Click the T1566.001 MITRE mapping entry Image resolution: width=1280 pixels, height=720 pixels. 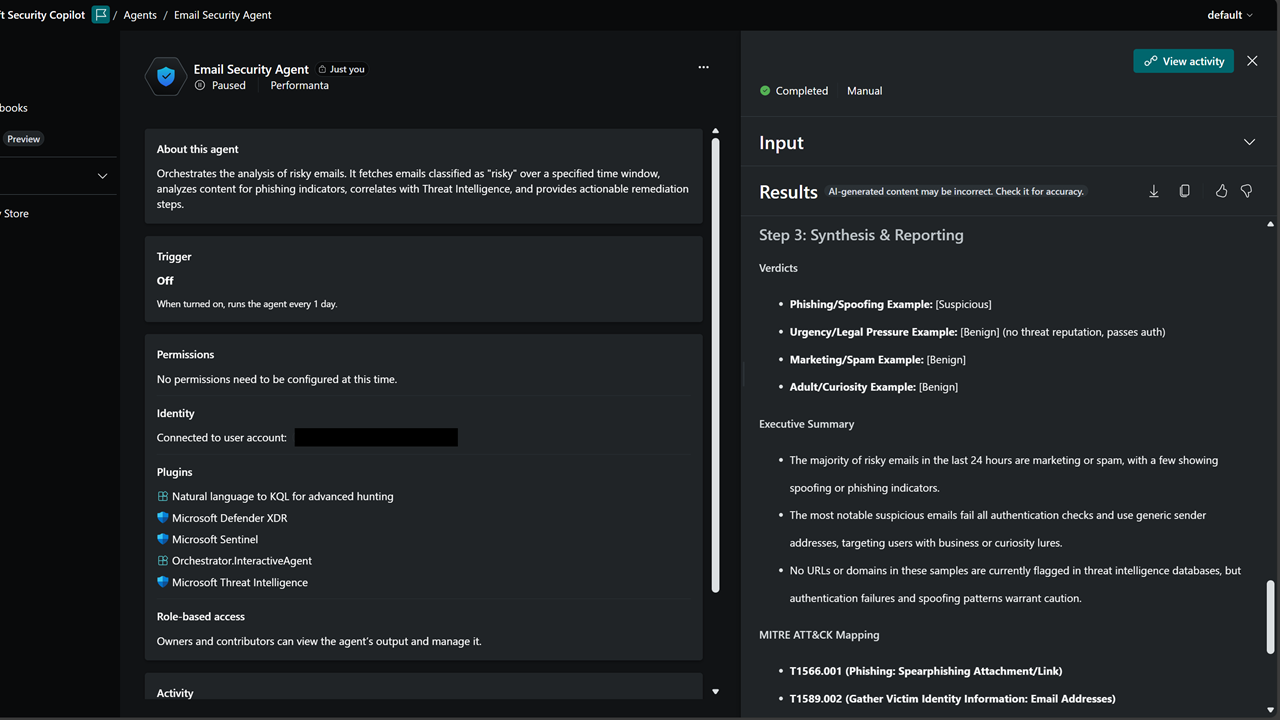click(926, 671)
